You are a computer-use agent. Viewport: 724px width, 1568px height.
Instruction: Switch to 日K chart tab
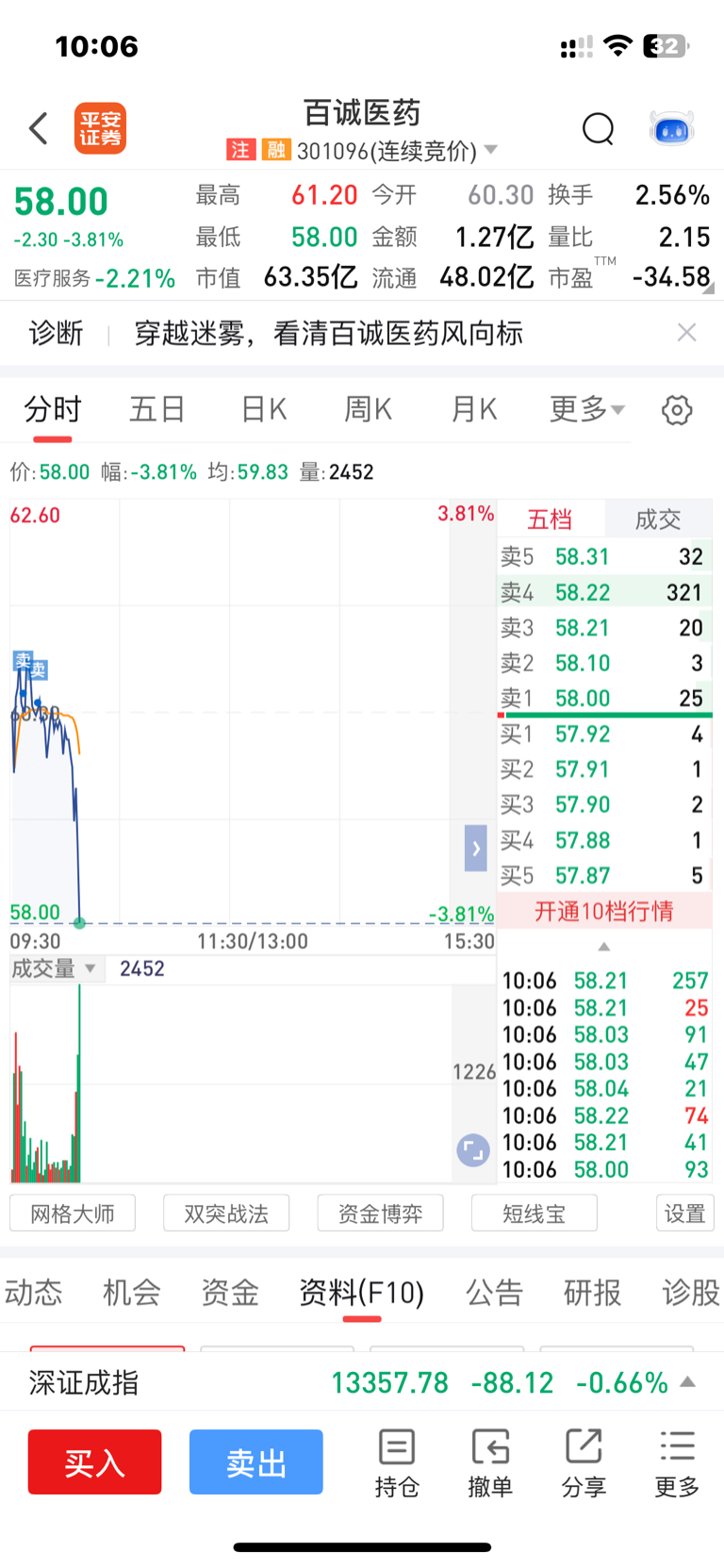coord(264,410)
